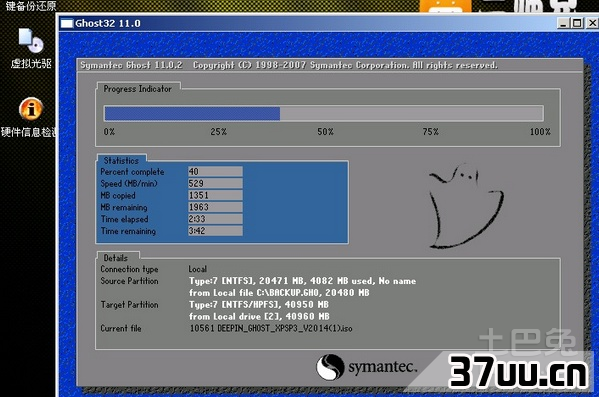The width and height of the screenshot is (599, 397).
Task: Click the Time elapsed label
Action: 124,219
